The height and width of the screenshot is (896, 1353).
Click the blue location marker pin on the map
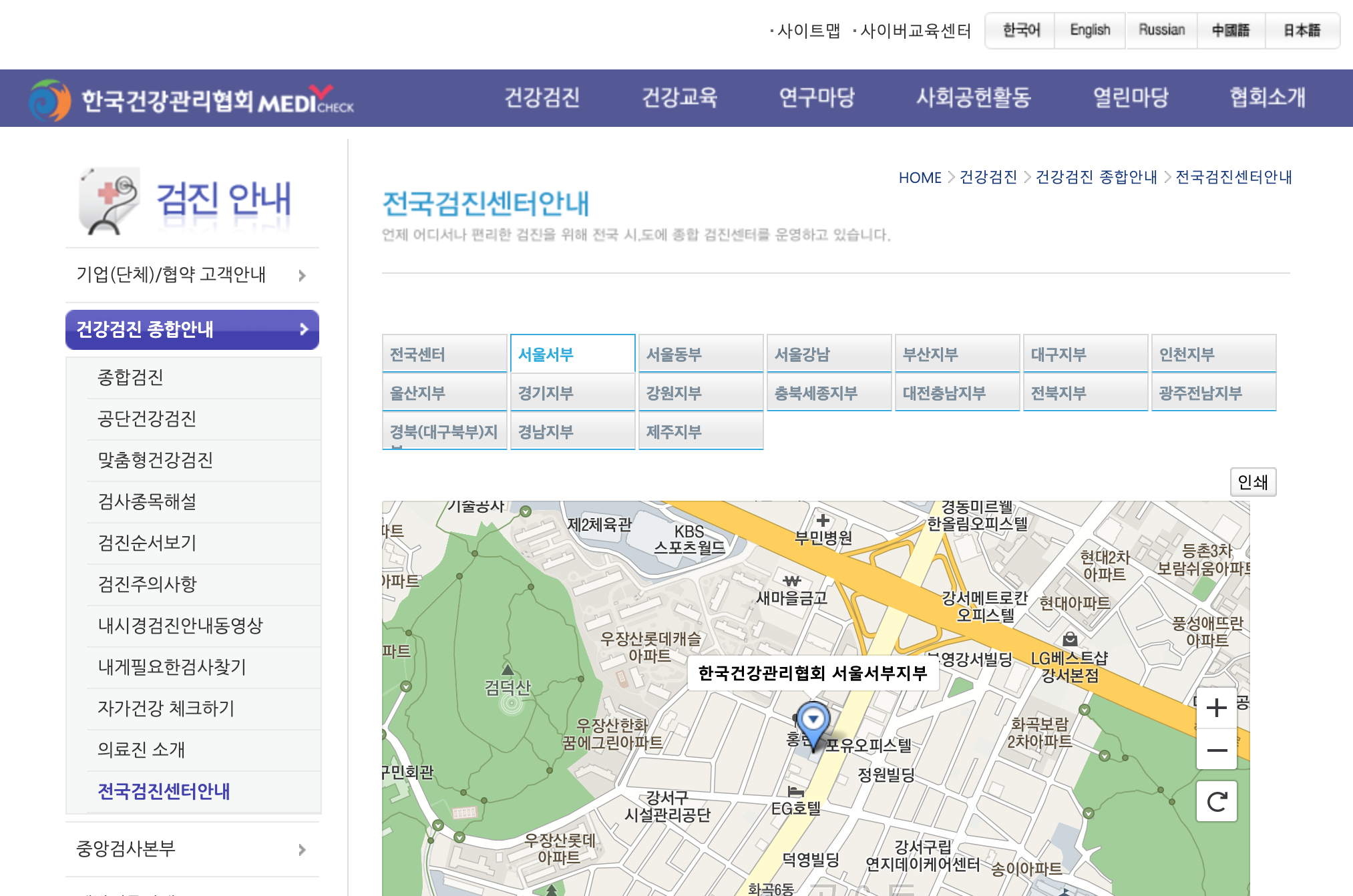tap(813, 721)
